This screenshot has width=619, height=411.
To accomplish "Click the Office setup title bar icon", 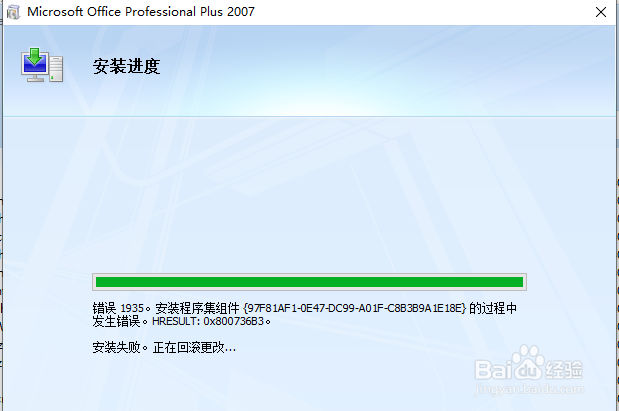I will coord(13,12).
